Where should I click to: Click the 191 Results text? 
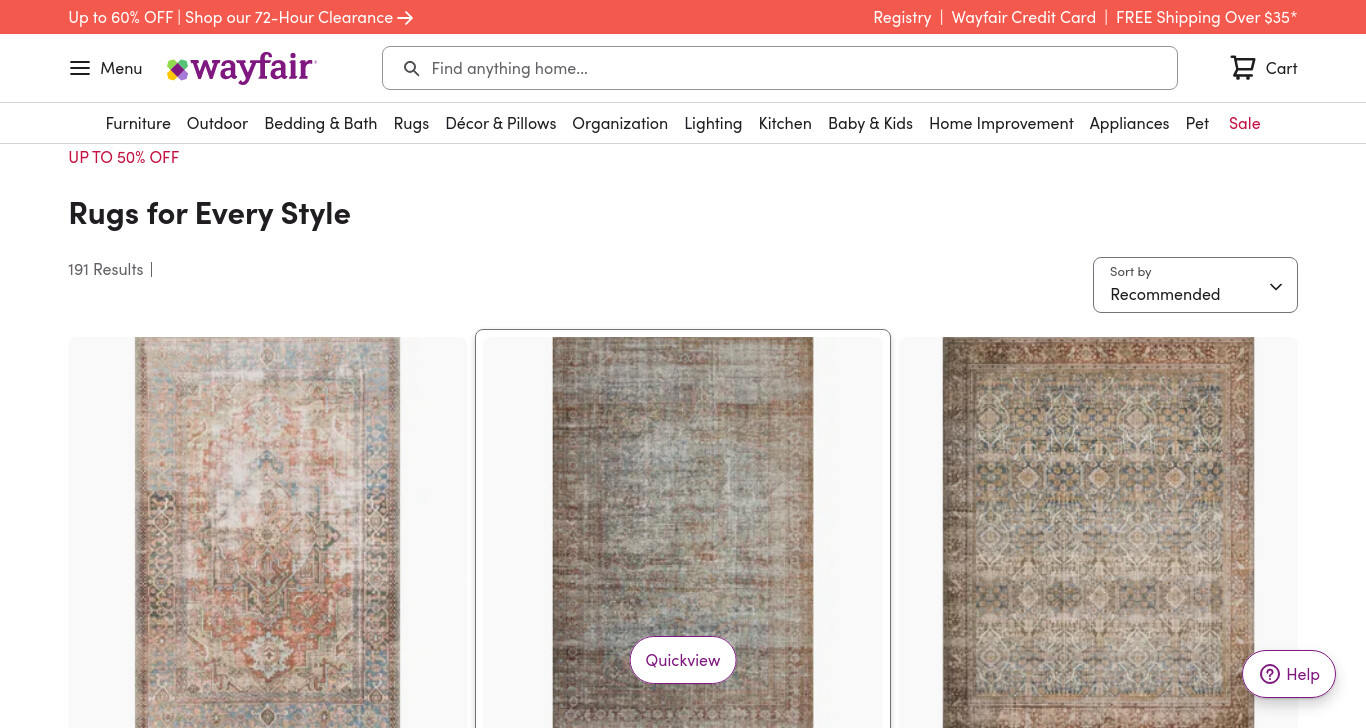pyautogui.click(x=106, y=269)
